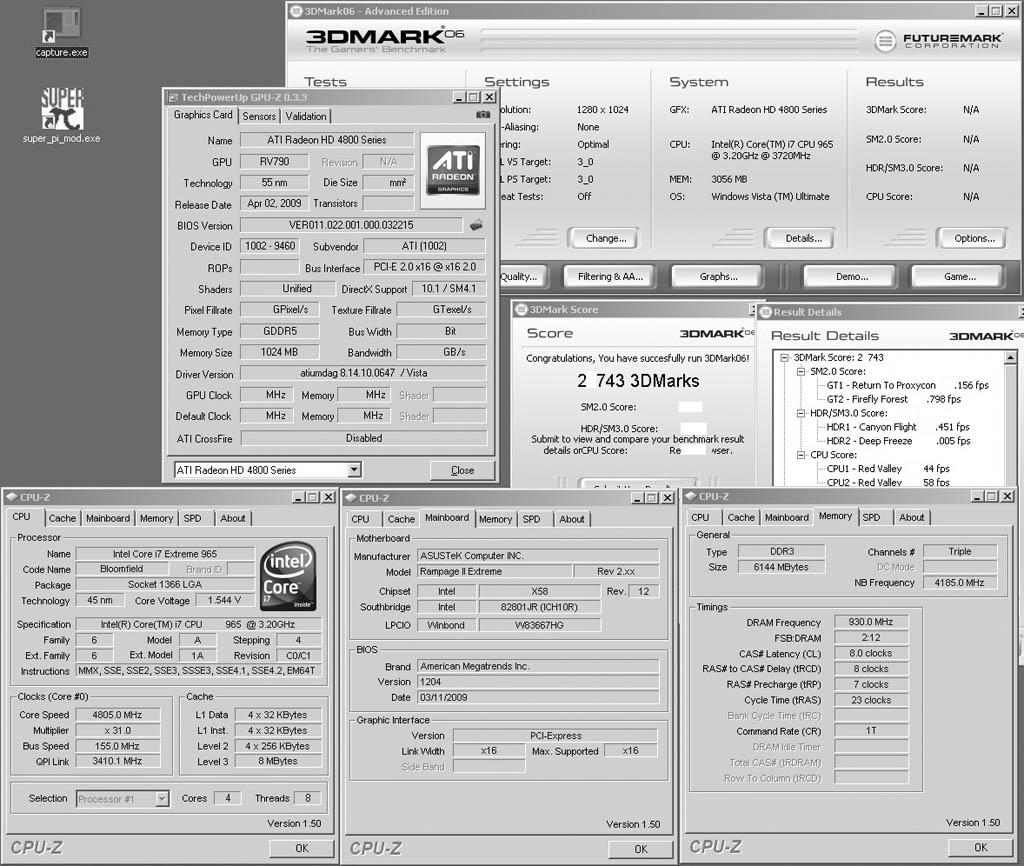Click GPU-Z screenshot camera icon
This screenshot has width=1024, height=866.
click(483, 115)
